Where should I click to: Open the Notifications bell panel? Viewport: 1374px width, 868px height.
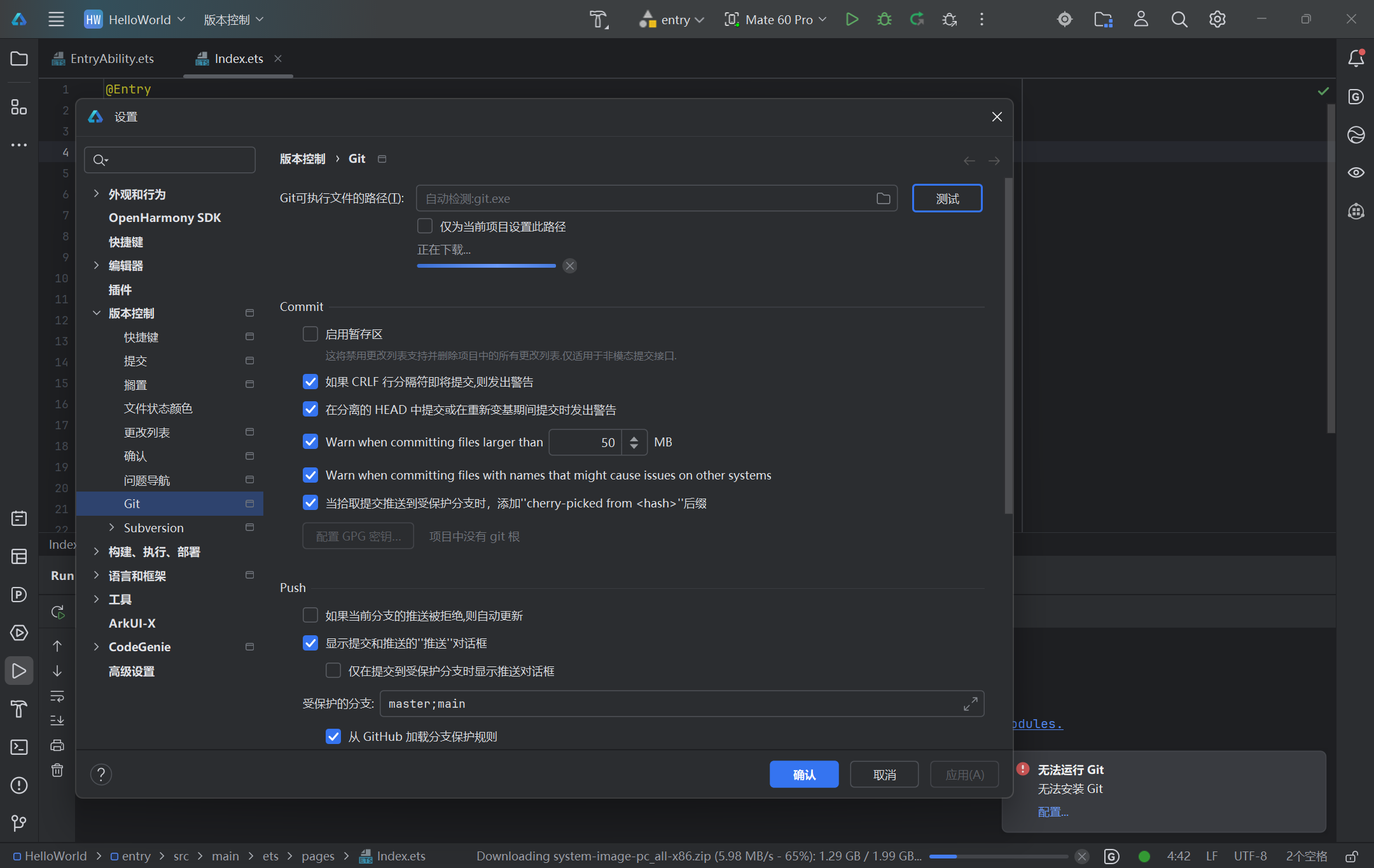coord(1356,59)
